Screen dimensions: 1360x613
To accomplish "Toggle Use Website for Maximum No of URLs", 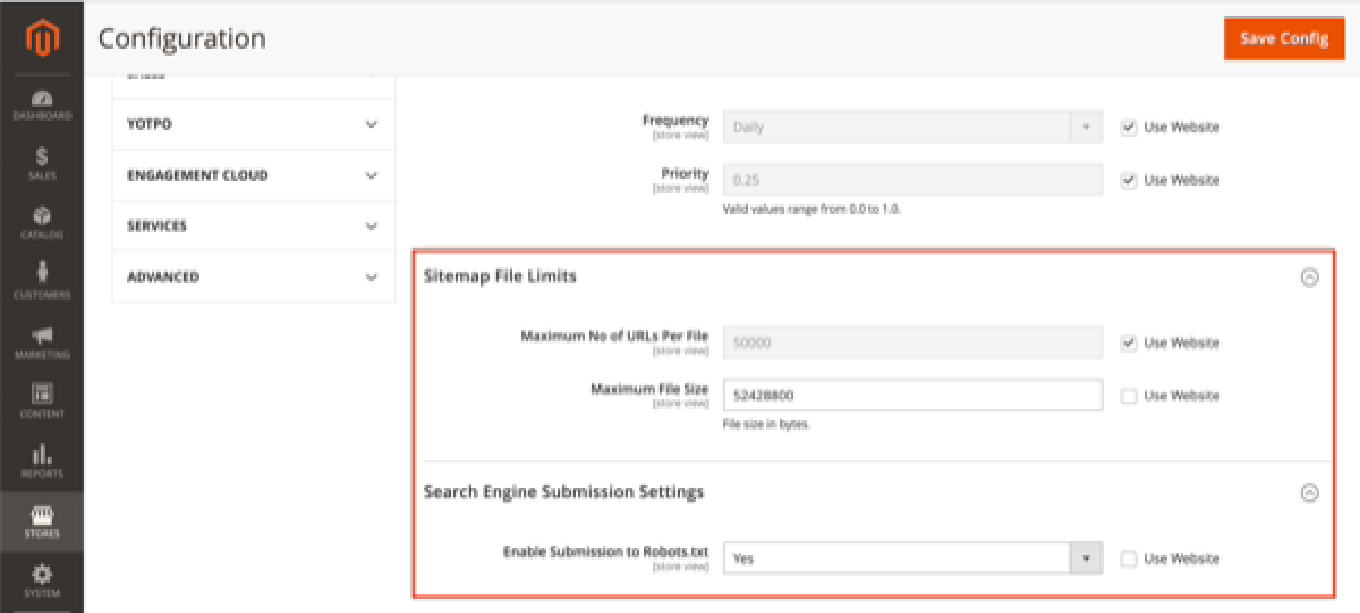I will [x=1129, y=343].
